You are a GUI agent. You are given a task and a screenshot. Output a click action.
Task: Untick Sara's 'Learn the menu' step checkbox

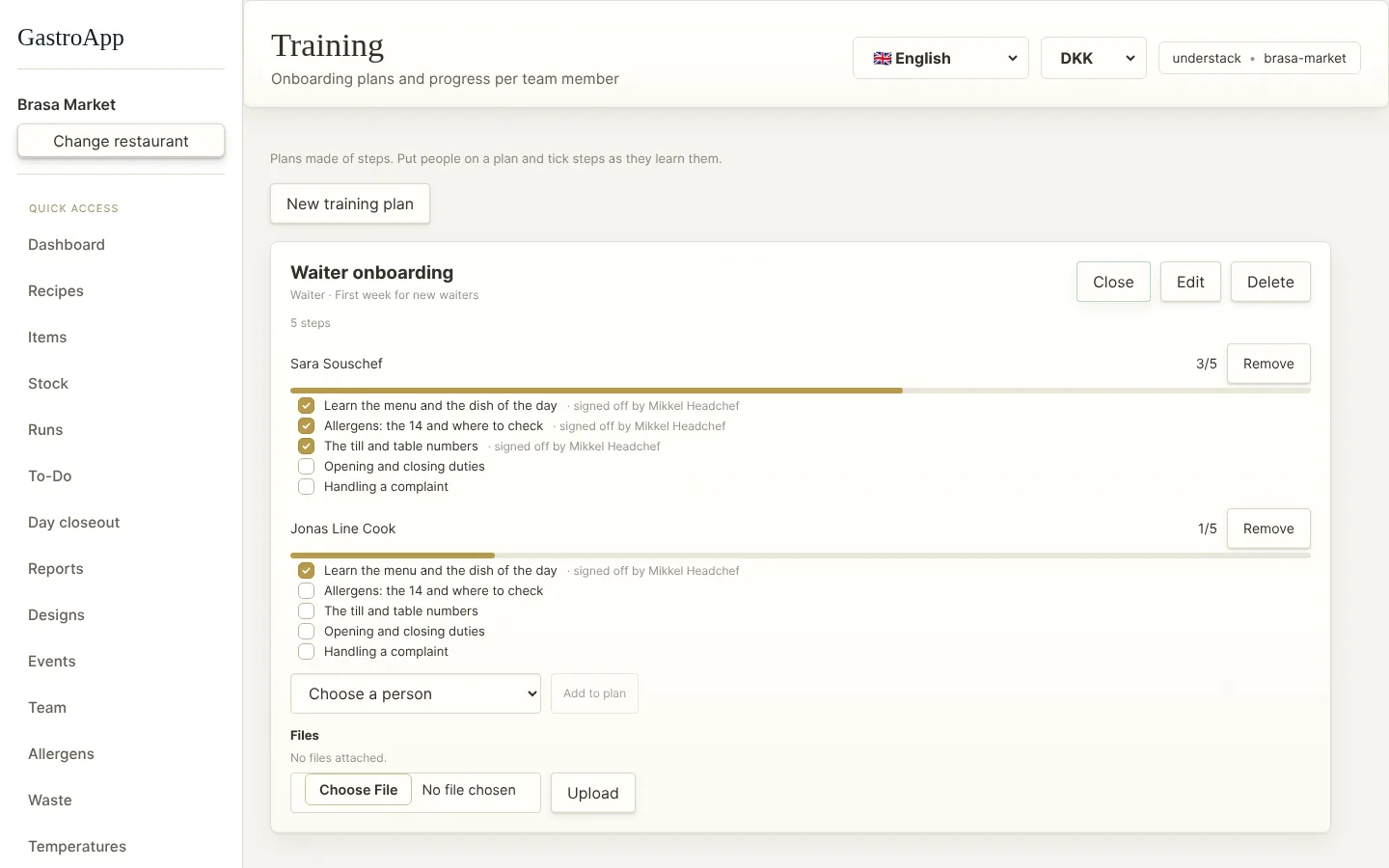(x=306, y=406)
